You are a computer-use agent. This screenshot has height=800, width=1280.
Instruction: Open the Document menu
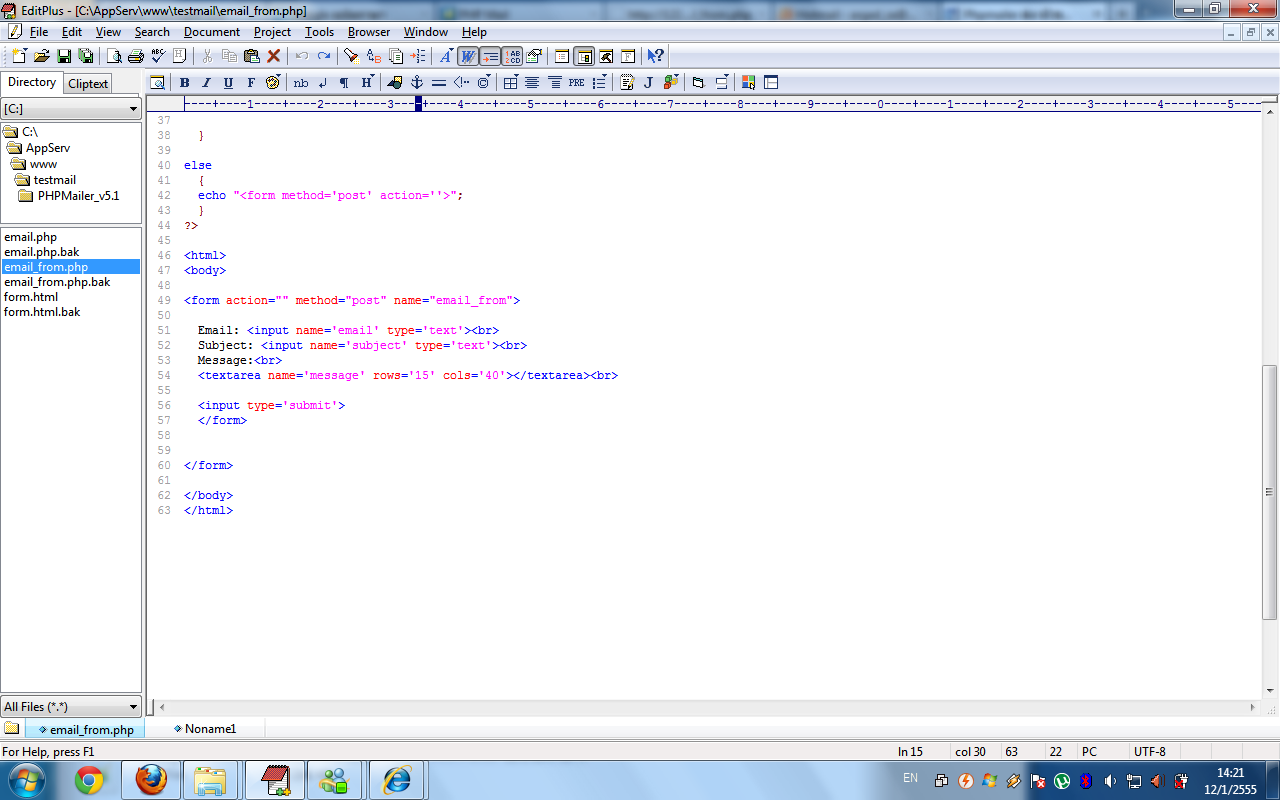[x=212, y=32]
